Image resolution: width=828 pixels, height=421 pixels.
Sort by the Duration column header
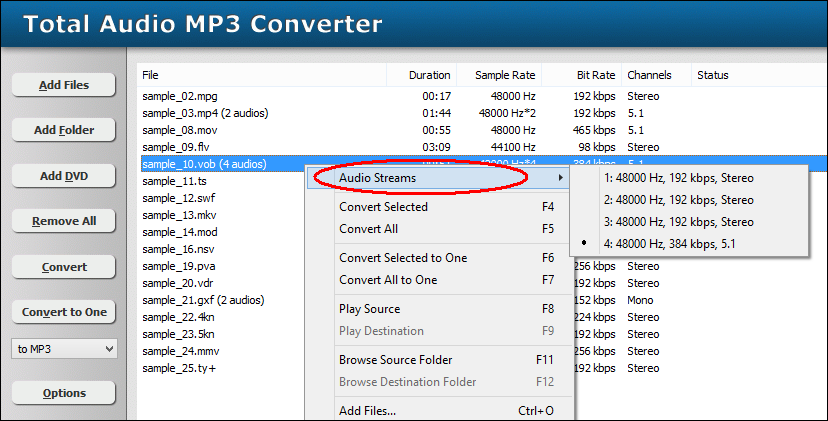[x=421, y=75]
